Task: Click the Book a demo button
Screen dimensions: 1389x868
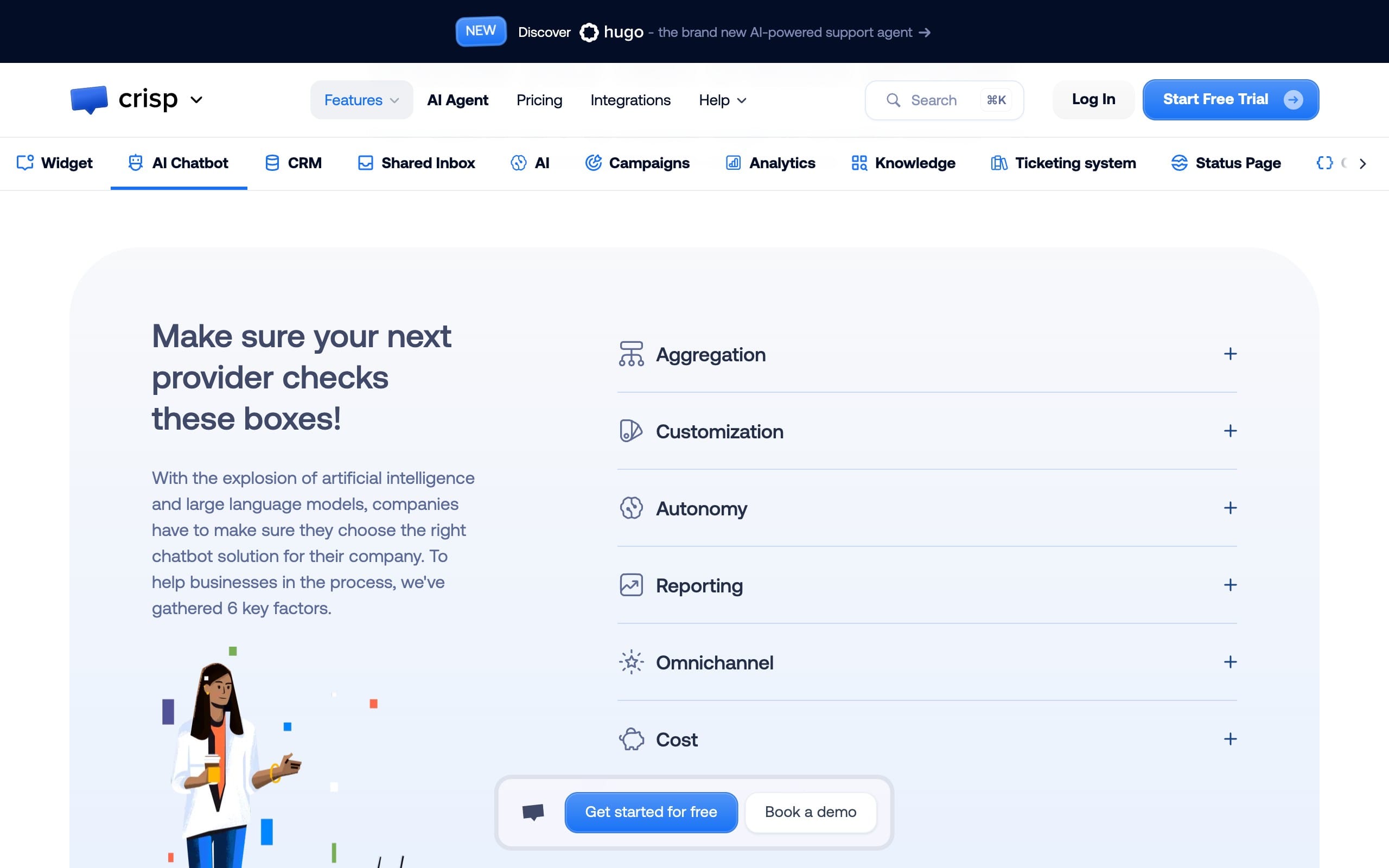Action: [811, 812]
